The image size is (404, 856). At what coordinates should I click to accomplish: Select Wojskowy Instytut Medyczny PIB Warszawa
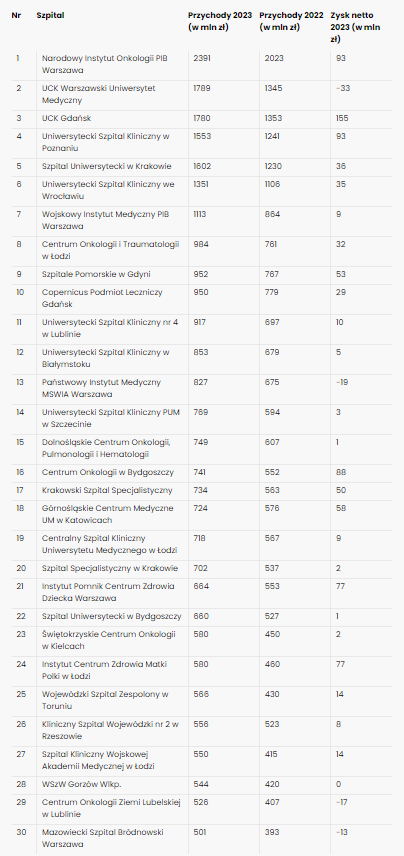click(105, 220)
